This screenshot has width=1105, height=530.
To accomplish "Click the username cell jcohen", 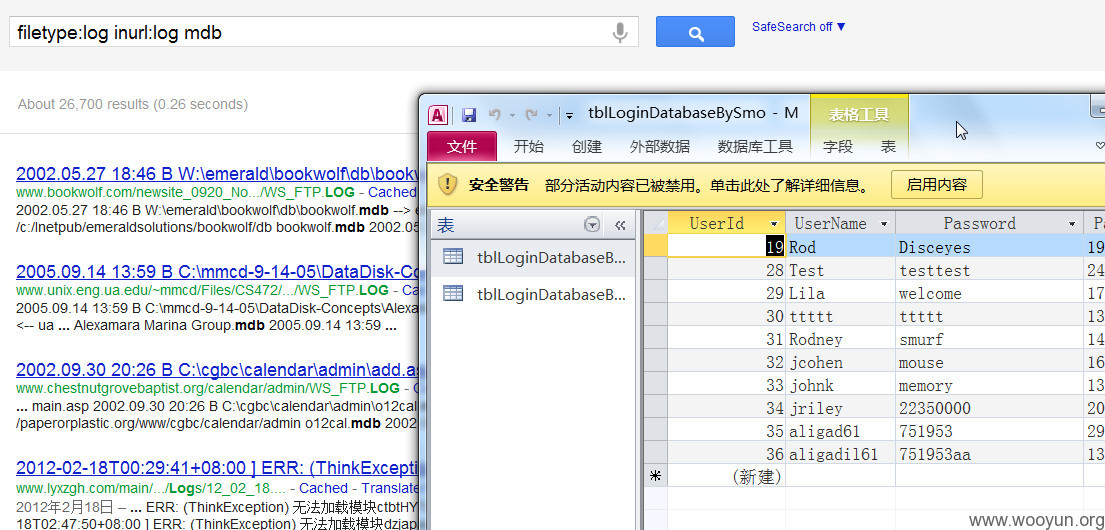I will tap(841, 362).
